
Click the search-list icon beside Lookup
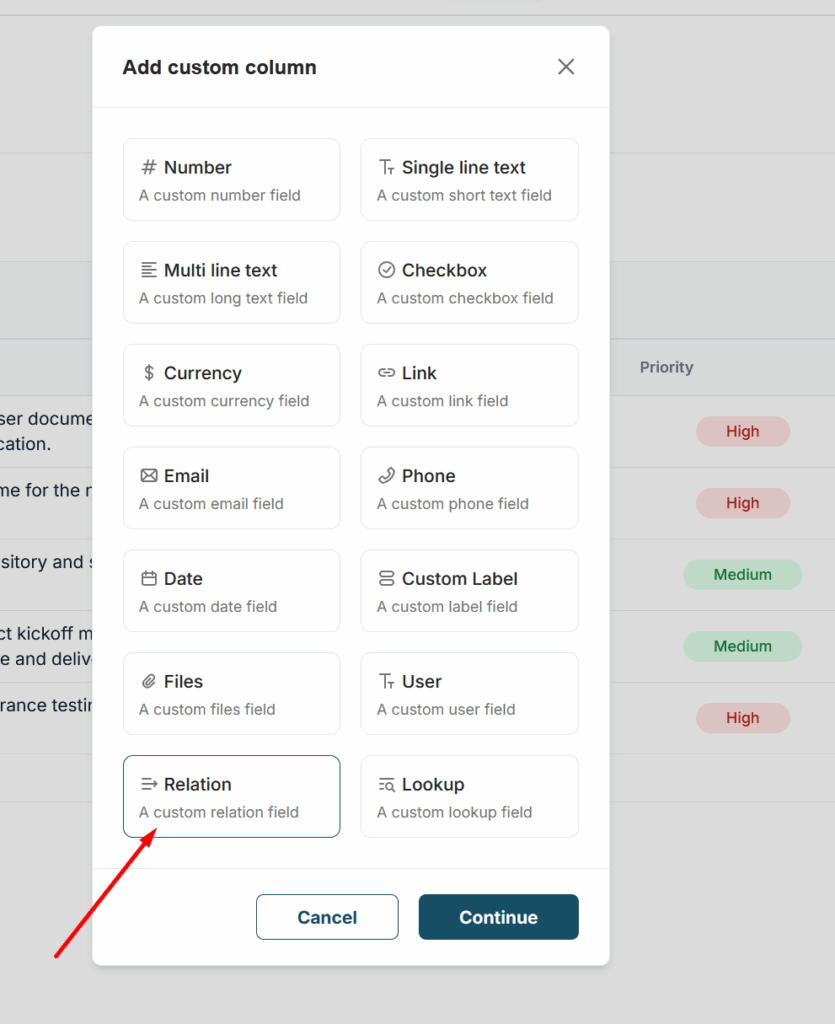pyautogui.click(x=387, y=786)
